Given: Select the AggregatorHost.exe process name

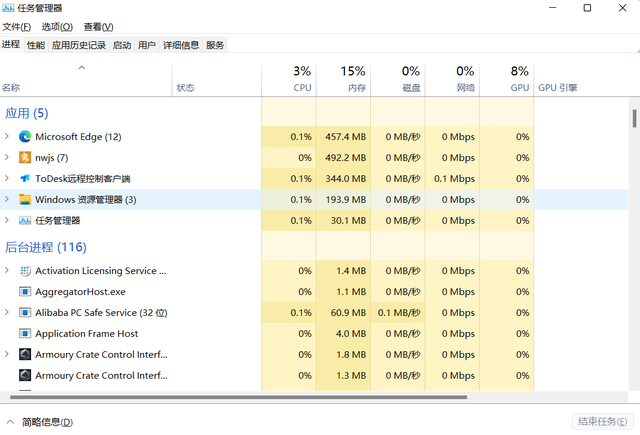Looking at the screenshot, I should [80, 292].
